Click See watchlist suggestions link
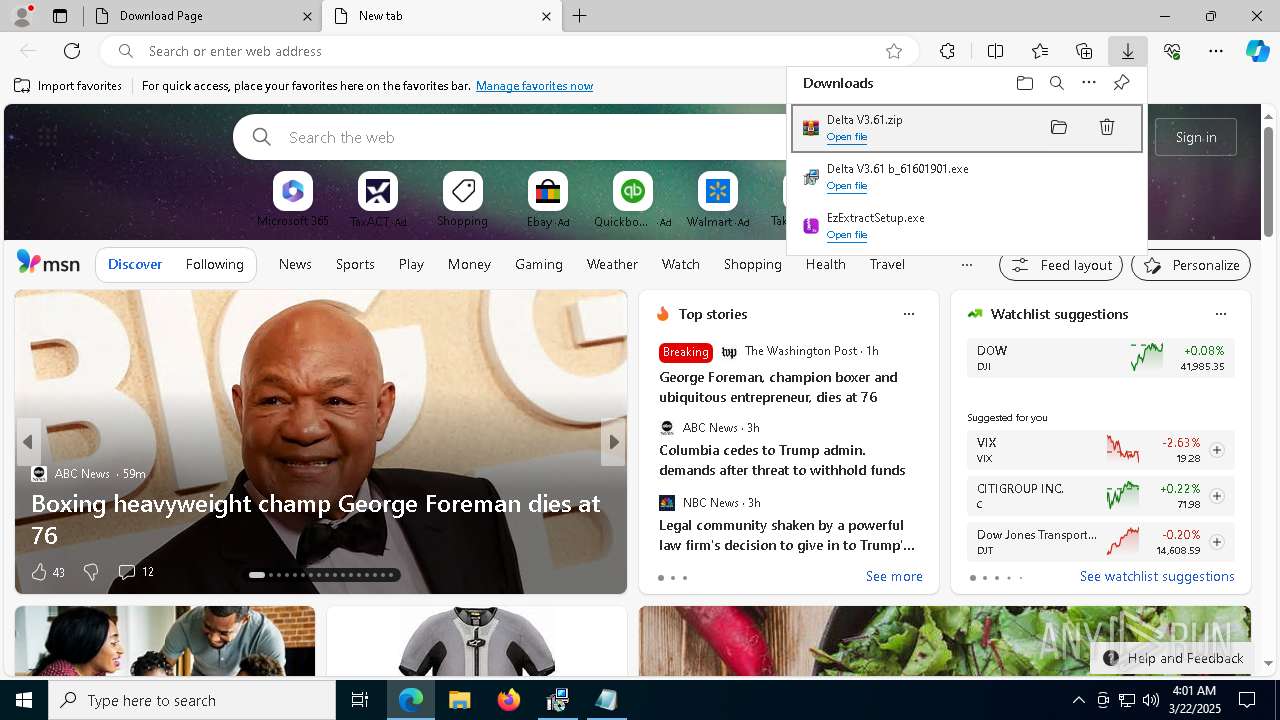The image size is (1280, 720). 1157,576
